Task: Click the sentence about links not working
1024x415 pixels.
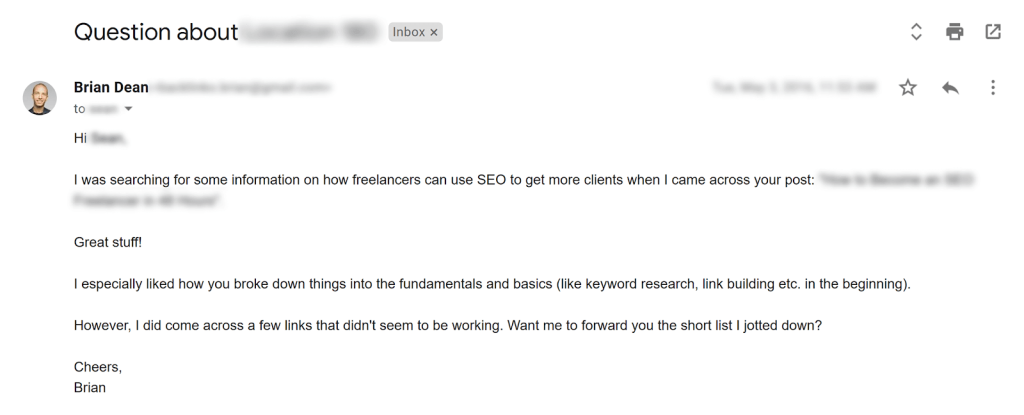Action: tap(448, 325)
